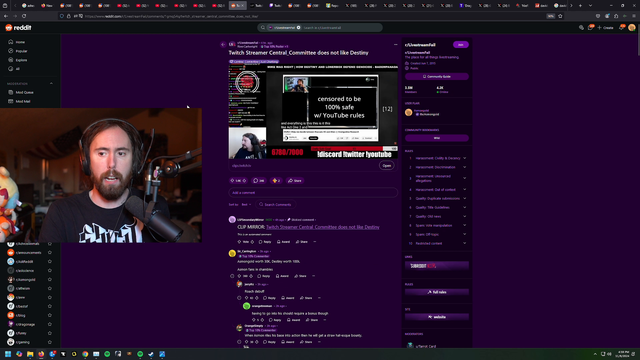The height and width of the screenshot is (360, 640).
Task: Click the Add a comment field
Action: click(x=313, y=193)
